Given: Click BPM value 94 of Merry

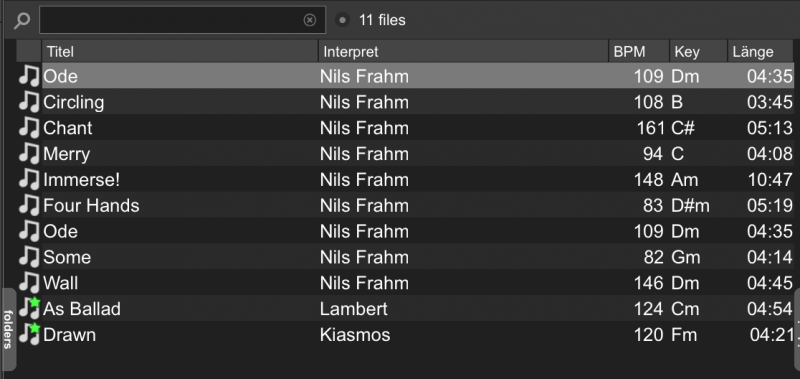Looking at the screenshot, I should [653, 154].
